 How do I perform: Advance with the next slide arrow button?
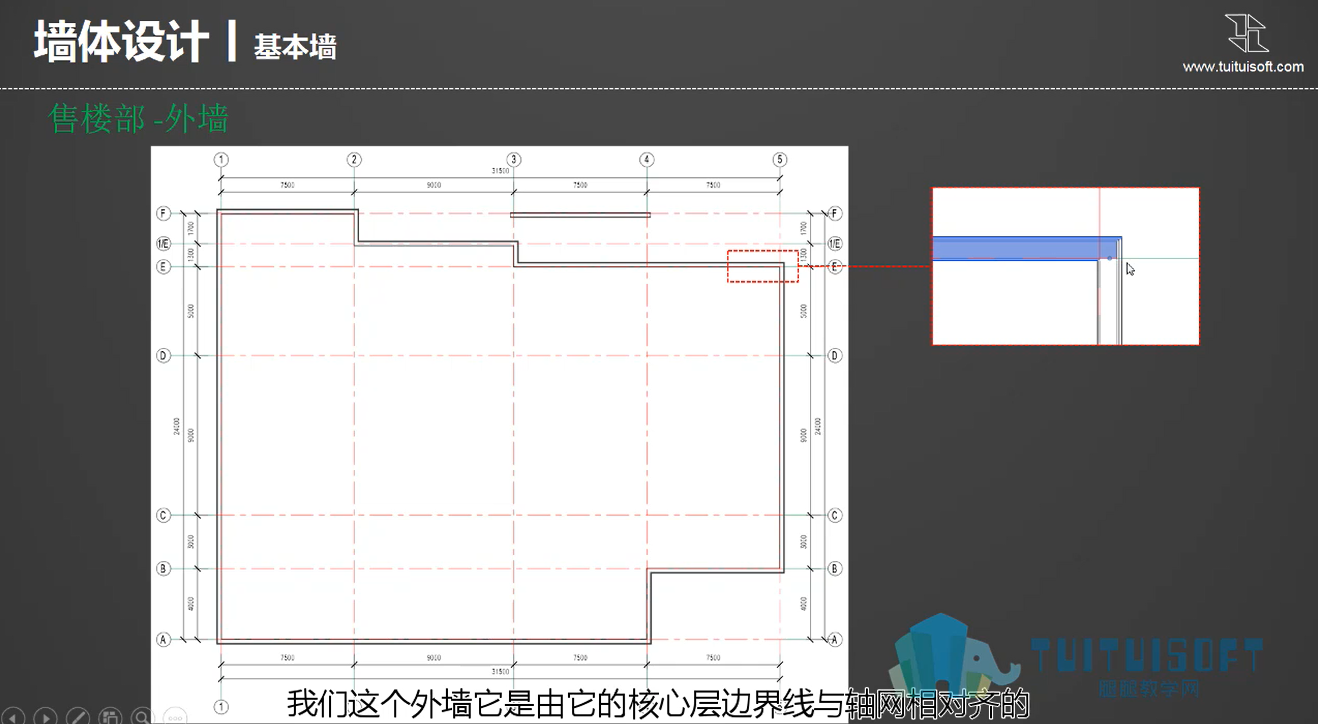click(x=45, y=716)
